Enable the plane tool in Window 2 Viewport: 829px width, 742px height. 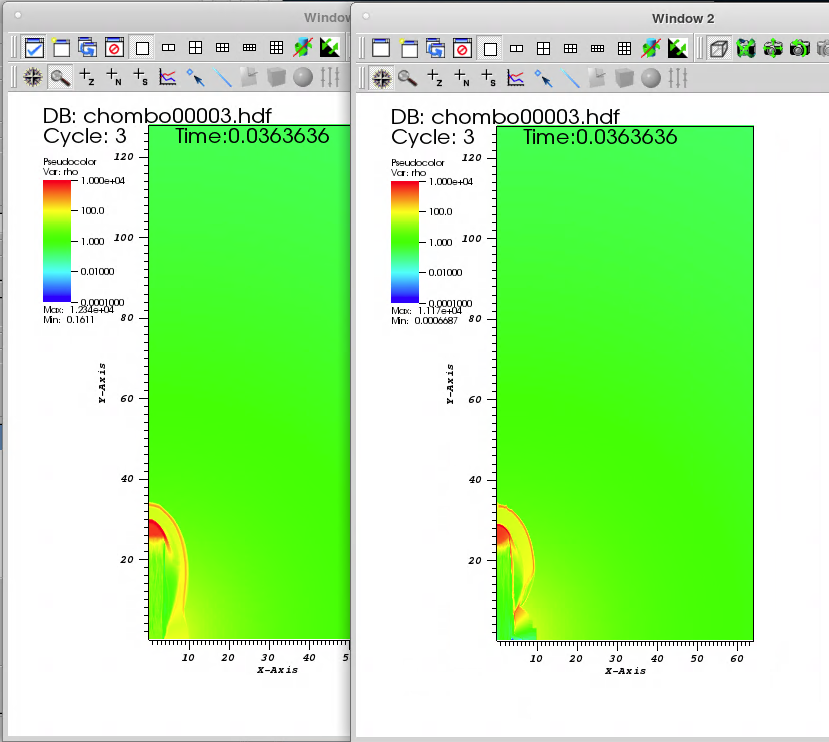point(597,78)
